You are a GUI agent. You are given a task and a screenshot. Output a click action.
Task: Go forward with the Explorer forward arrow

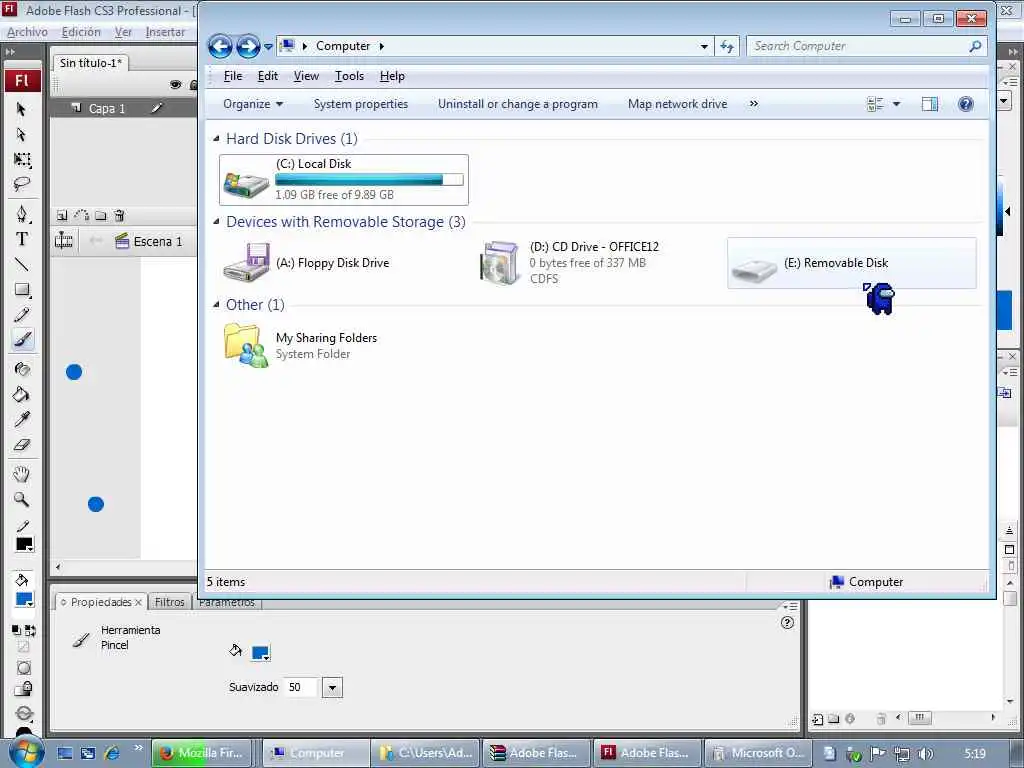tap(248, 46)
